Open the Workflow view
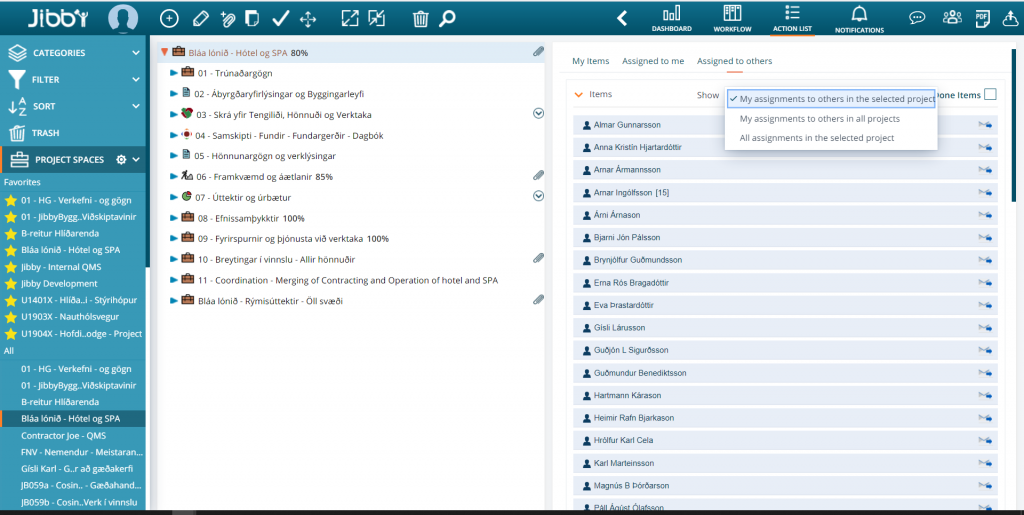 [x=732, y=18]
